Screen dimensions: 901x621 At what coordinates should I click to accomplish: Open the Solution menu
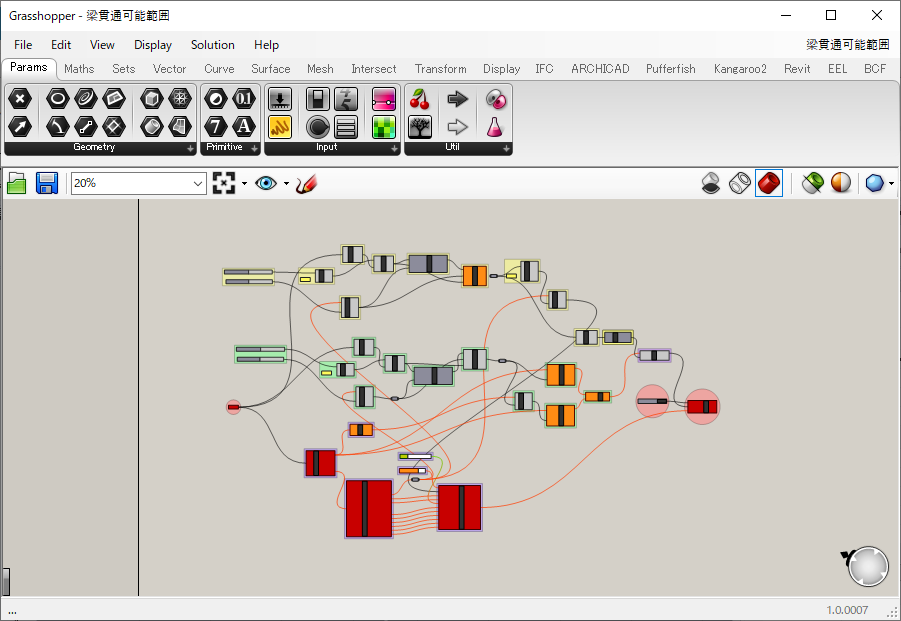pos(213,45)
